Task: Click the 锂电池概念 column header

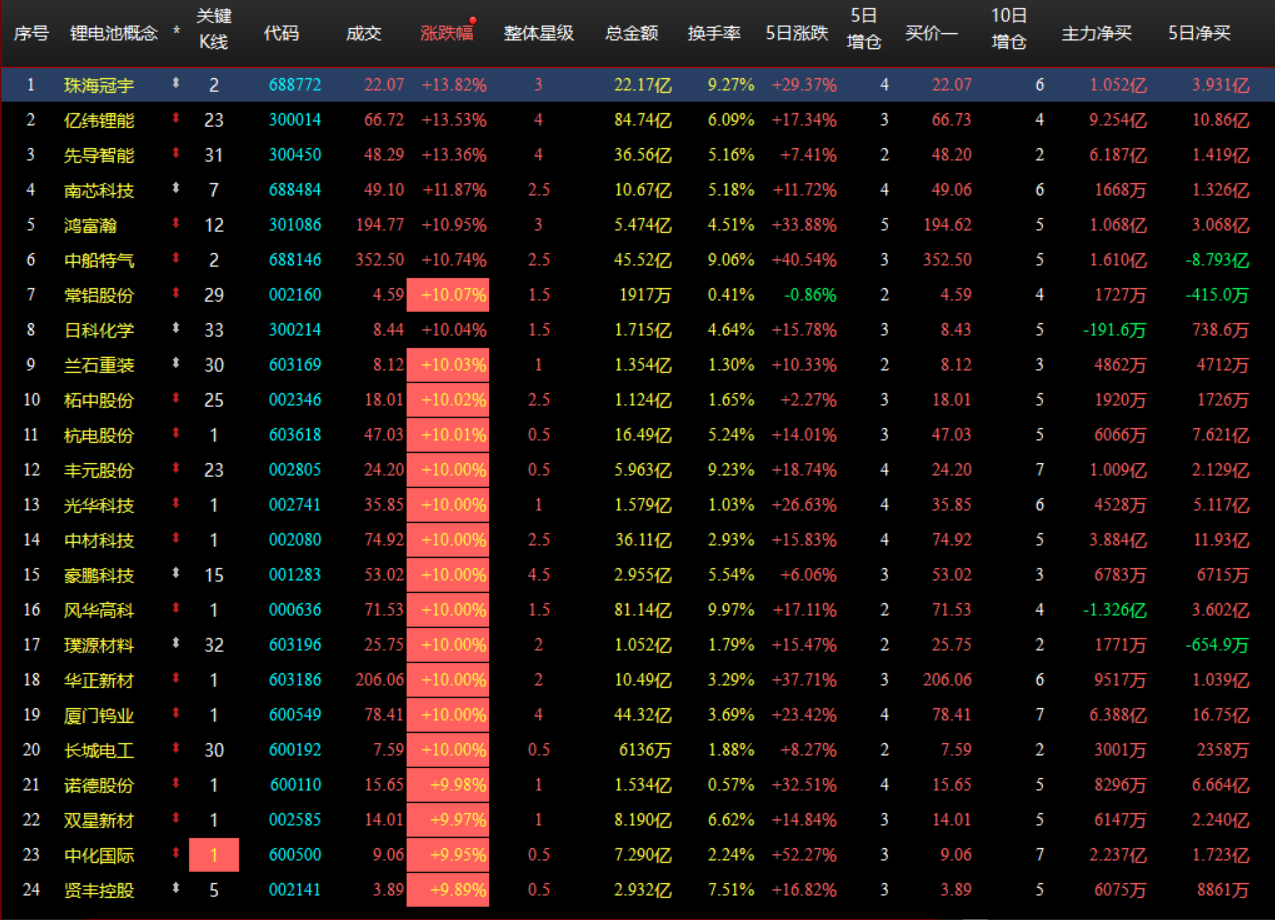Action: 114,33
